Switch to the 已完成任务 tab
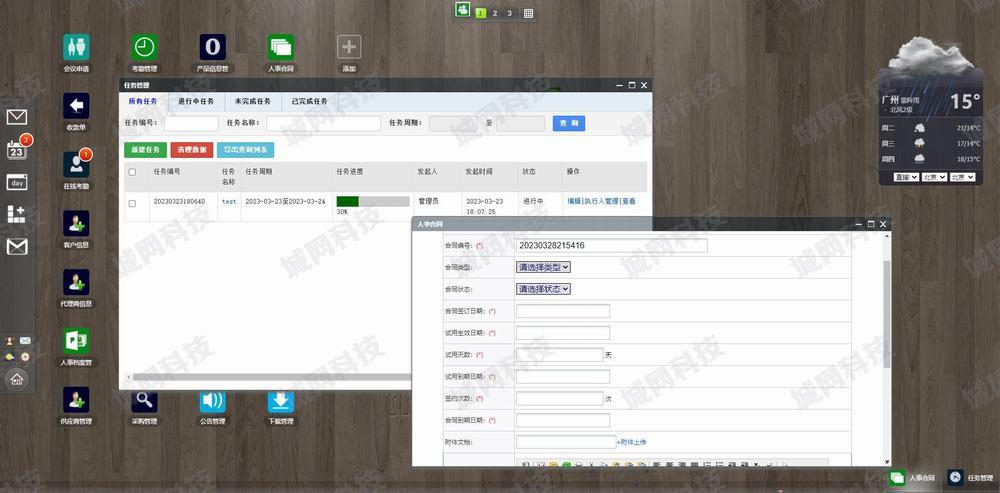 click(x=310, y=101)
